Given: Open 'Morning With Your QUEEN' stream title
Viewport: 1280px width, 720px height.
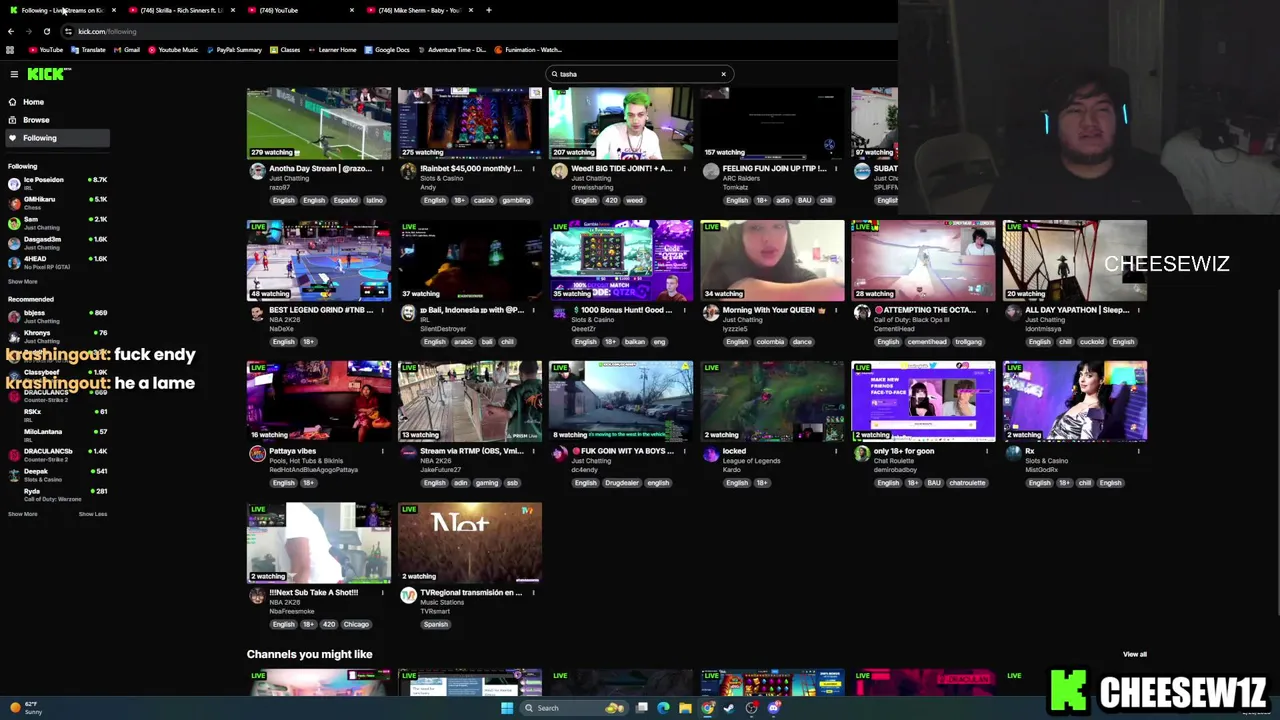Looking at the screenshot, I should tap(776, 310).
